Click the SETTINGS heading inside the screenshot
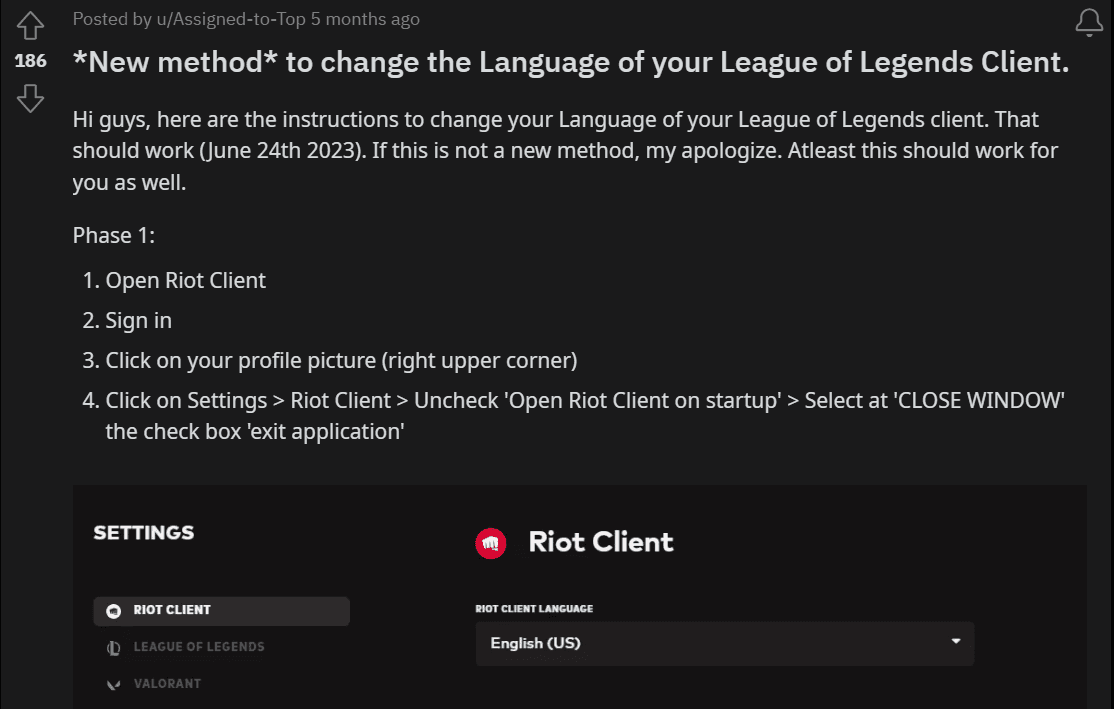1114x709 pixels. click(x=143, y=533)
